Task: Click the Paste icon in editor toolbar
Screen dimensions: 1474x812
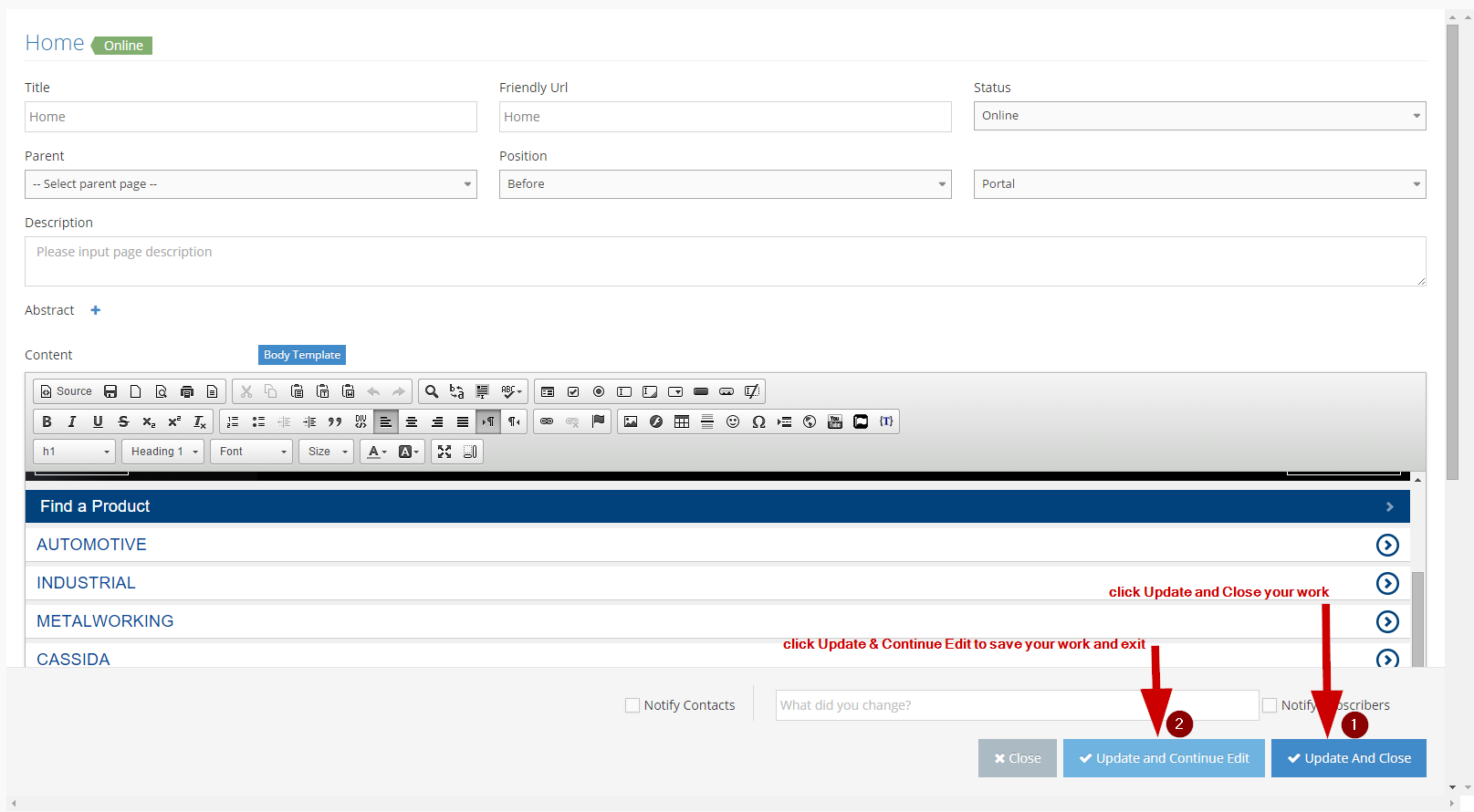Action: pos(297,391)
